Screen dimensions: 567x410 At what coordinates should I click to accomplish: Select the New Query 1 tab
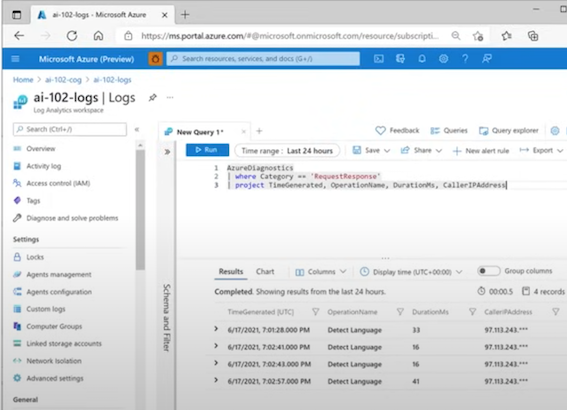pos(200,132)
